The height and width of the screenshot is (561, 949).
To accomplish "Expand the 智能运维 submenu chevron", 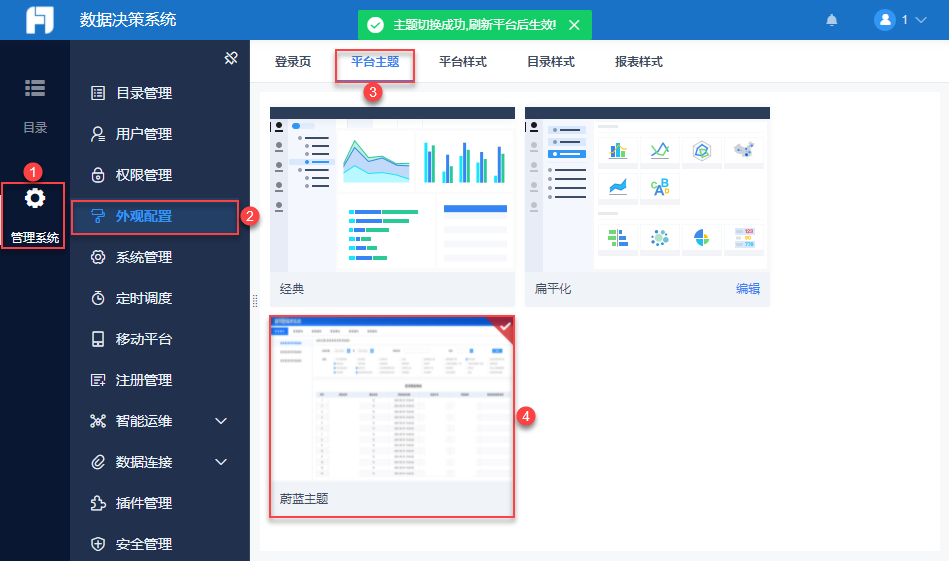I will click(221, 421).
